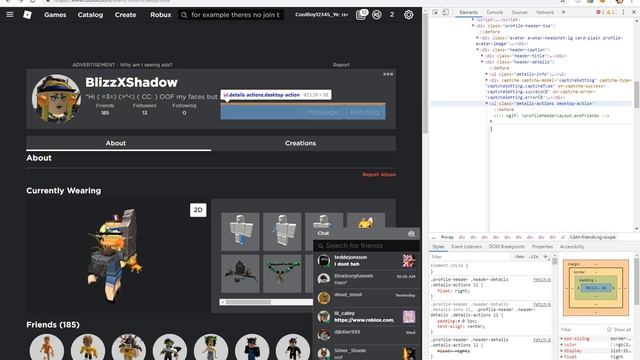Click BlizzXShadow's profile avatar headshot
This screenshot has height=360, width=640.
click(56, 98)
